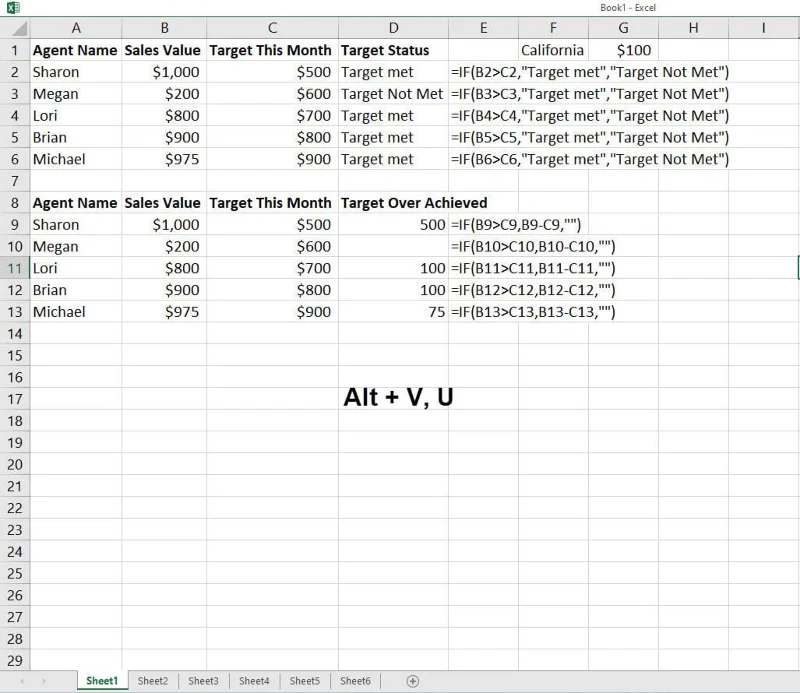Screen dimensions: 800x693
Task: Select column D header
Action: [393, 28]
